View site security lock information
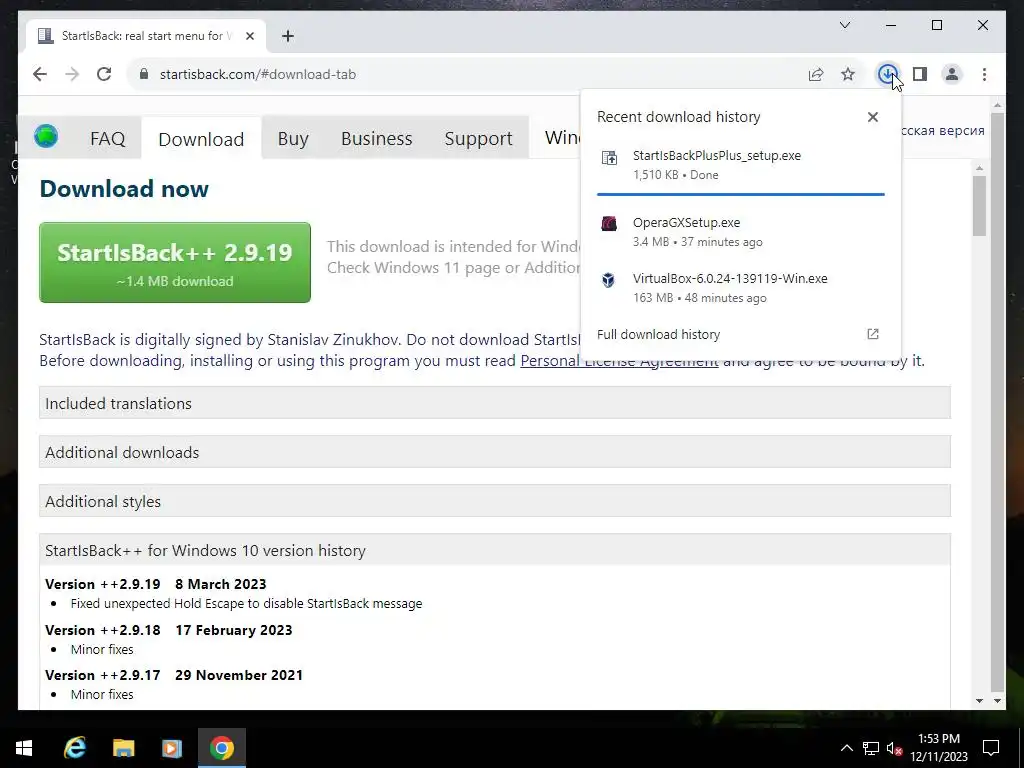1024x768 pixels. click(x=144, y=74)
